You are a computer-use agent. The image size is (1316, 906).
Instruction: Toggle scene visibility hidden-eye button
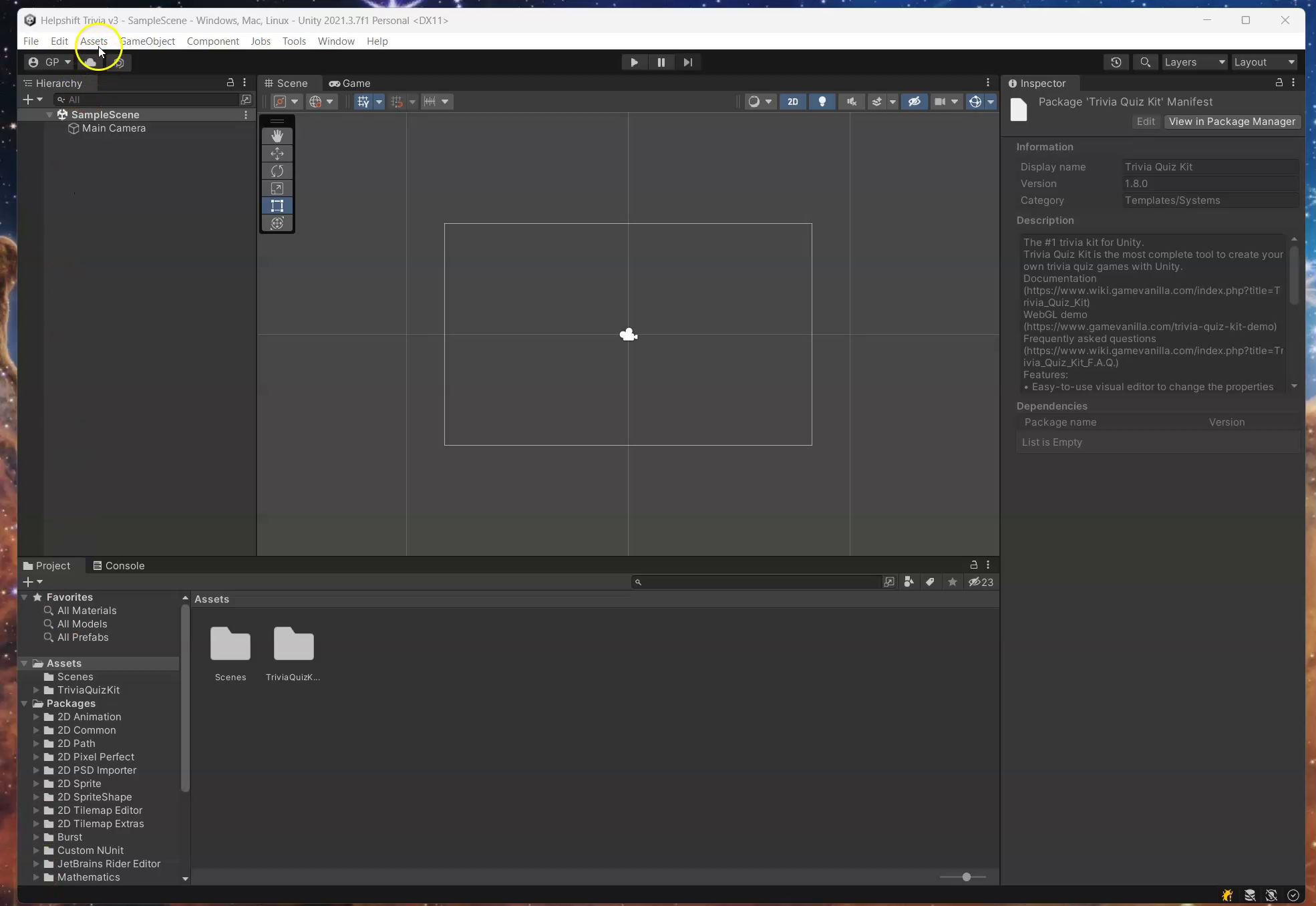click(x=914, y=102)
